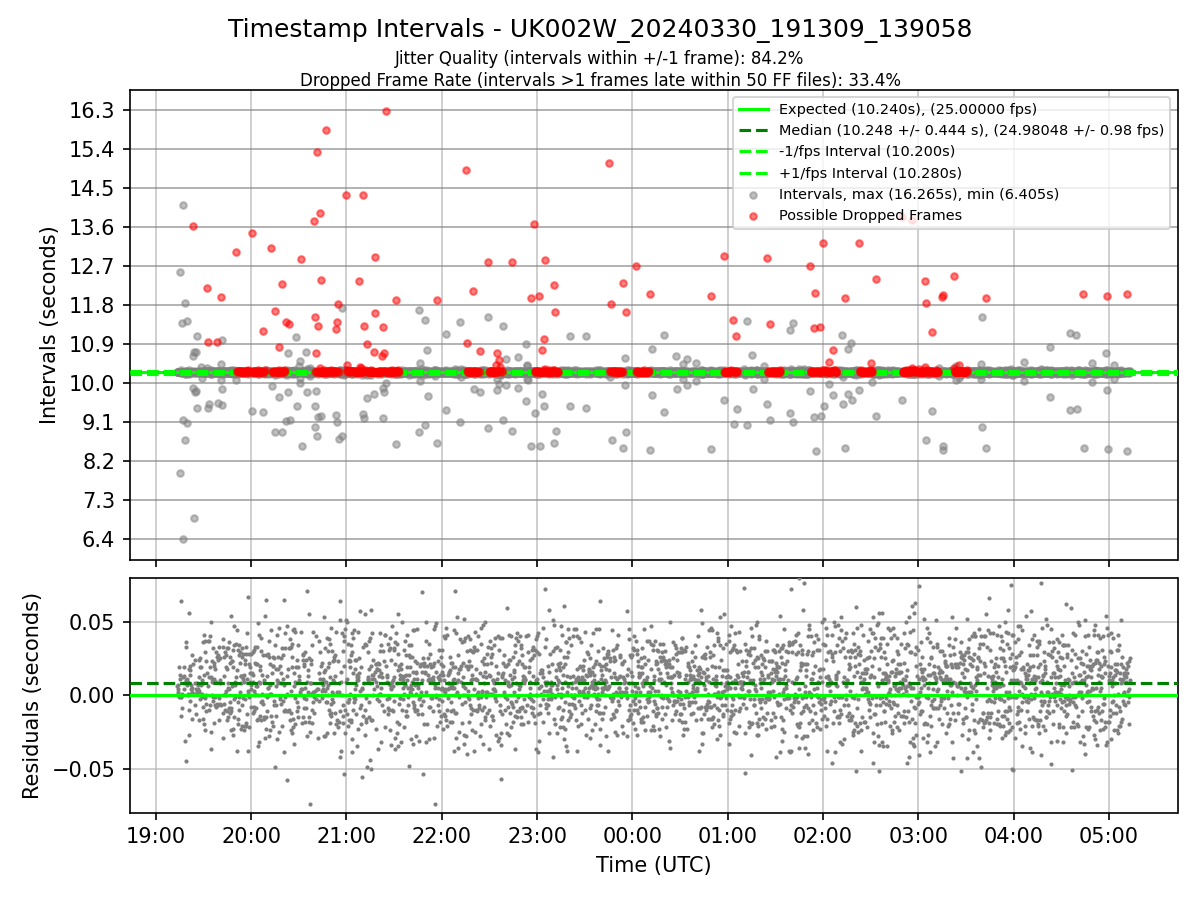The image size is (1200, 900).
Task: Click the 23:00 time tick label
Action: pos(537,834)
